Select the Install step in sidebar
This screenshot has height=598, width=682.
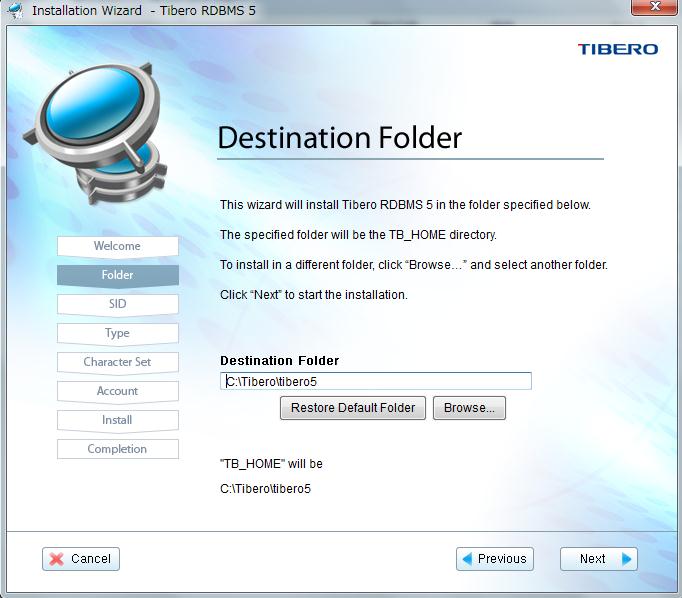click(117, 420)
